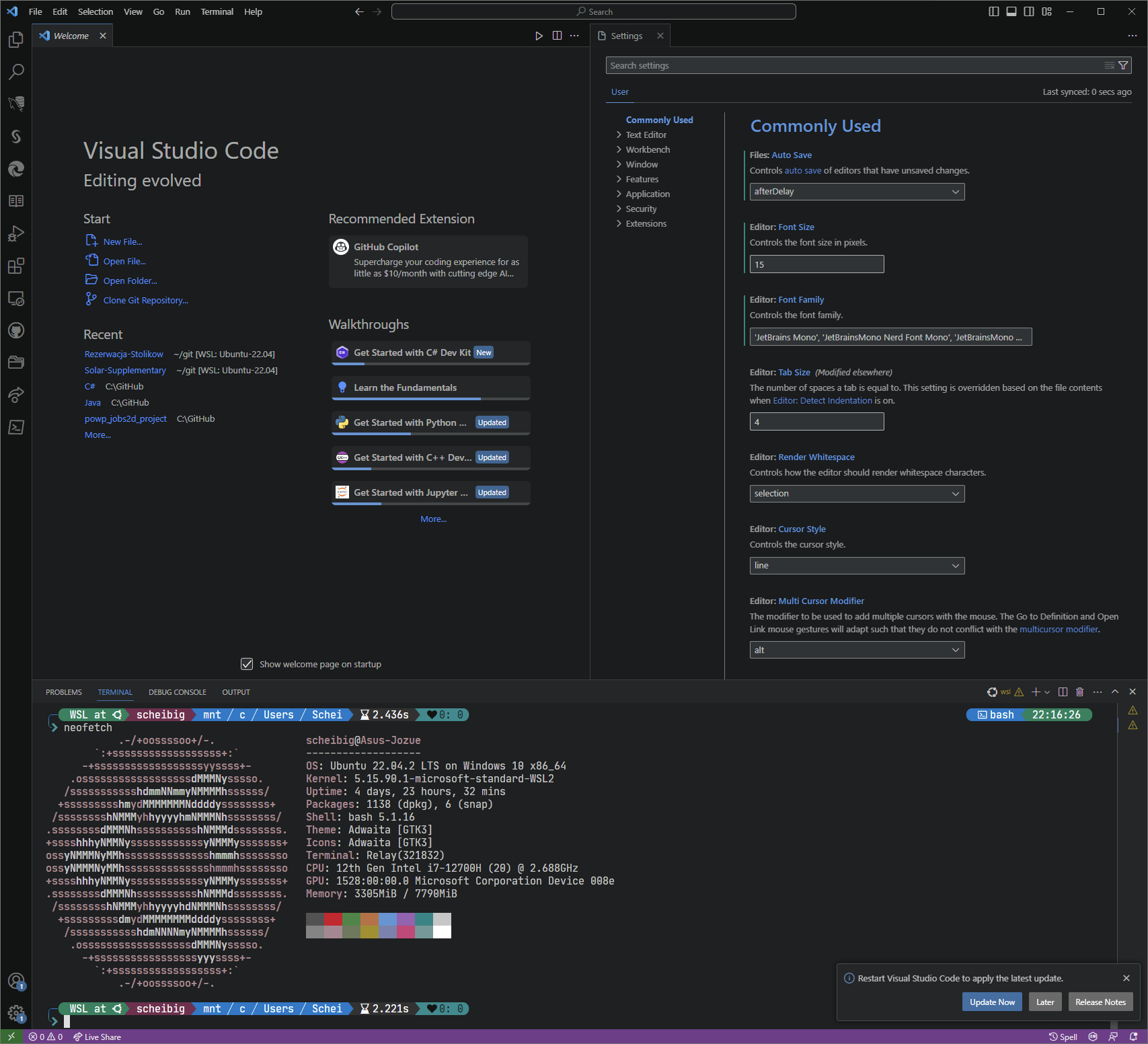Open Cursor Style line dropdown
This screenshot has height=1044, width=1148.
click(857, 566)
